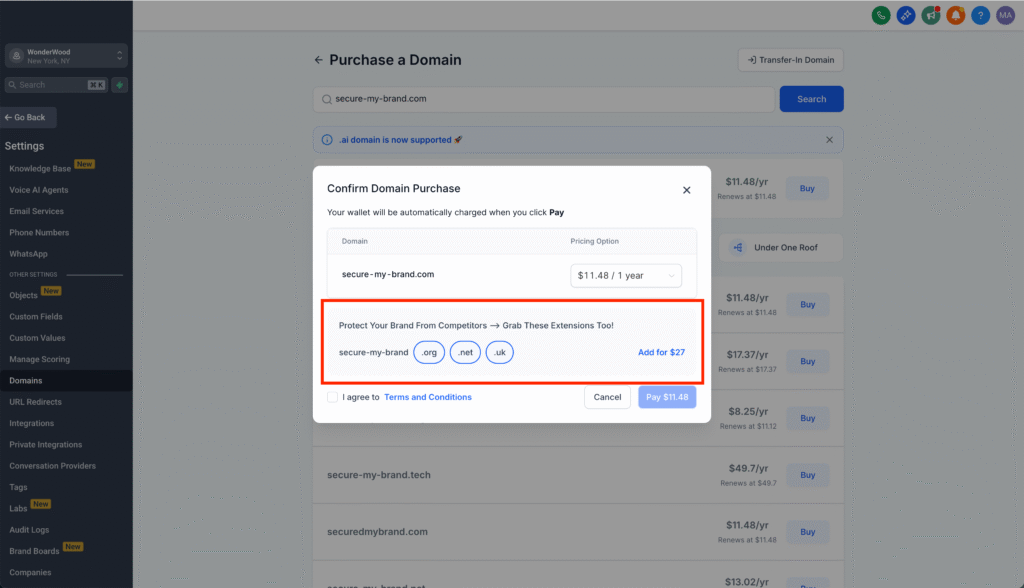Dismiss the .ai domain supported banner
This screenshot has width=1024, height=588.
coord(829,140)
